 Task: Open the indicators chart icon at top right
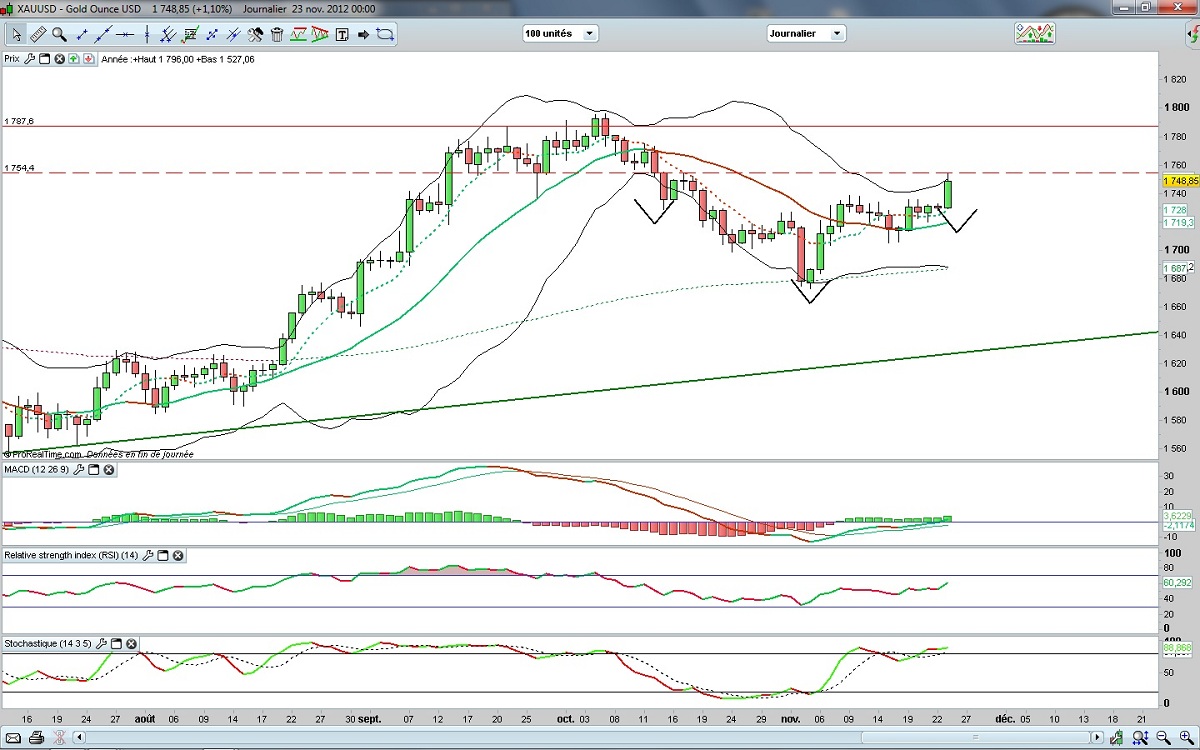coord(1034,33)
